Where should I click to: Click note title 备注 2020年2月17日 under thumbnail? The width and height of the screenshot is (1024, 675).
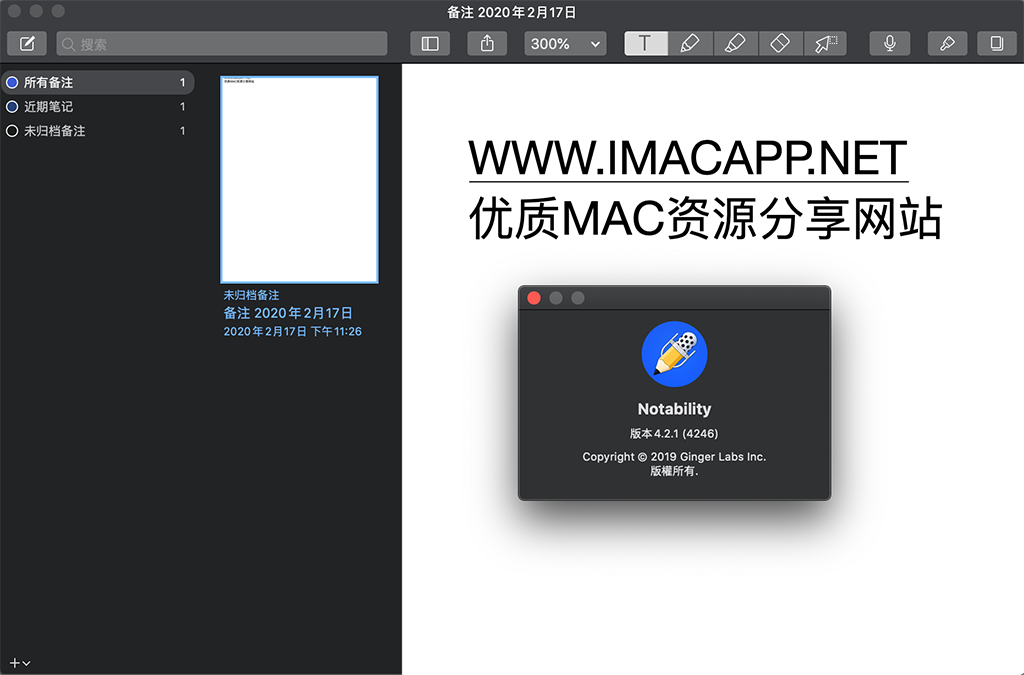(288, 313)
